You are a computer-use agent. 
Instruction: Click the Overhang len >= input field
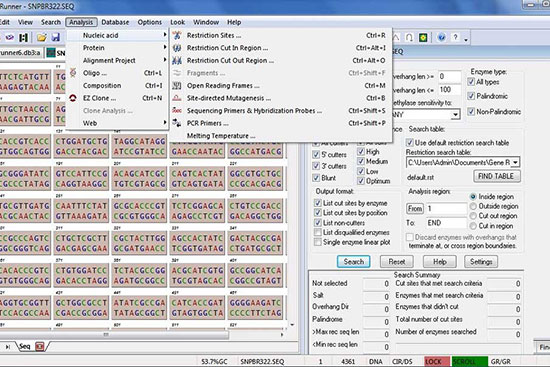pyautogui.click(x=449, y=76)
